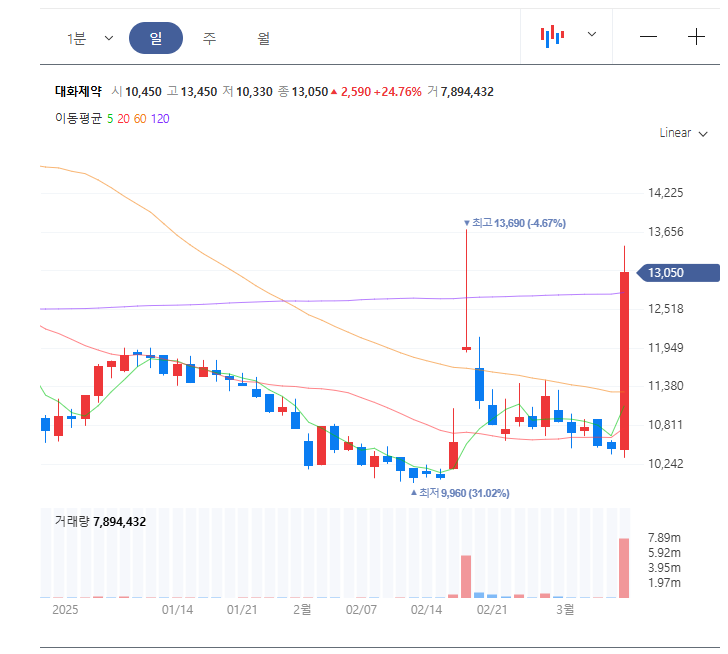Viewport: 728px width, 654px height.
Task: Switch to the 월 monthly chart tab
Action: click(264, 38)
